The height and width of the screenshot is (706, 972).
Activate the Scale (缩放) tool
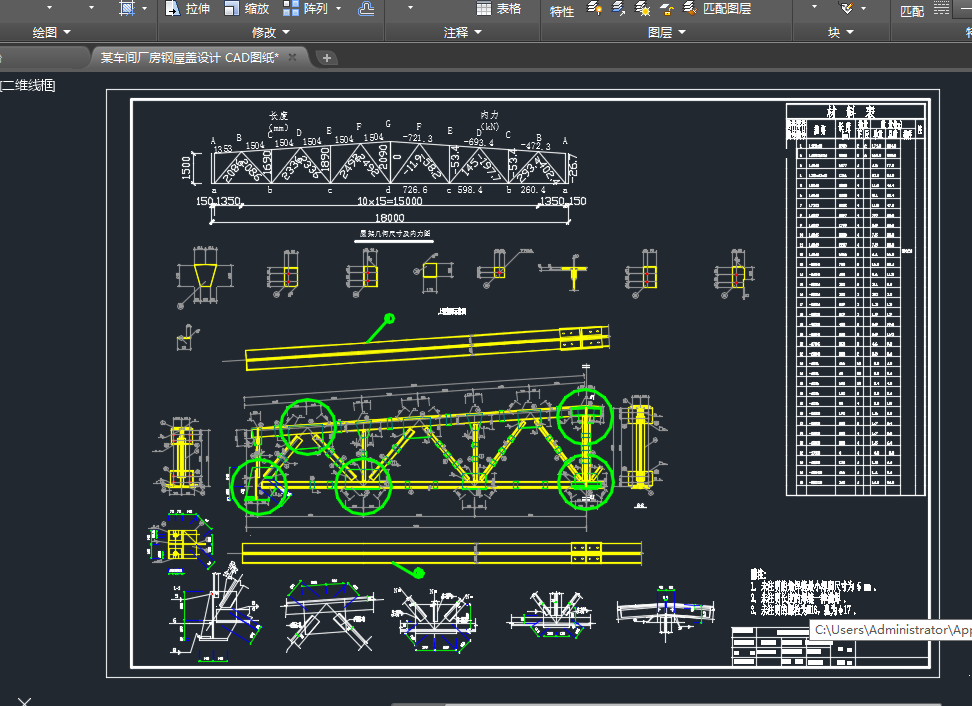pos(247,8)
